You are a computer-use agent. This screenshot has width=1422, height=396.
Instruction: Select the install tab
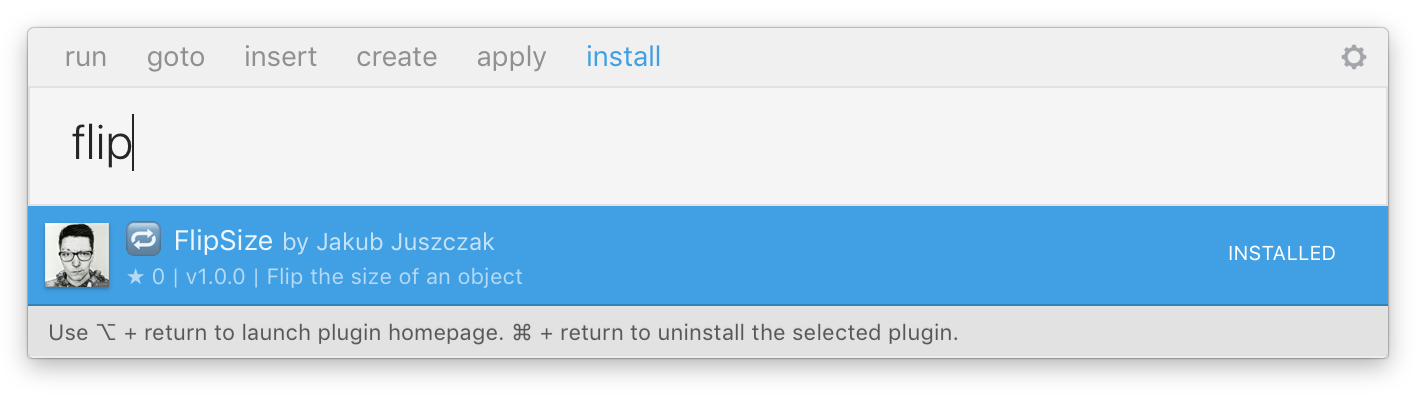pyautogui.click(x=623, y=57)
